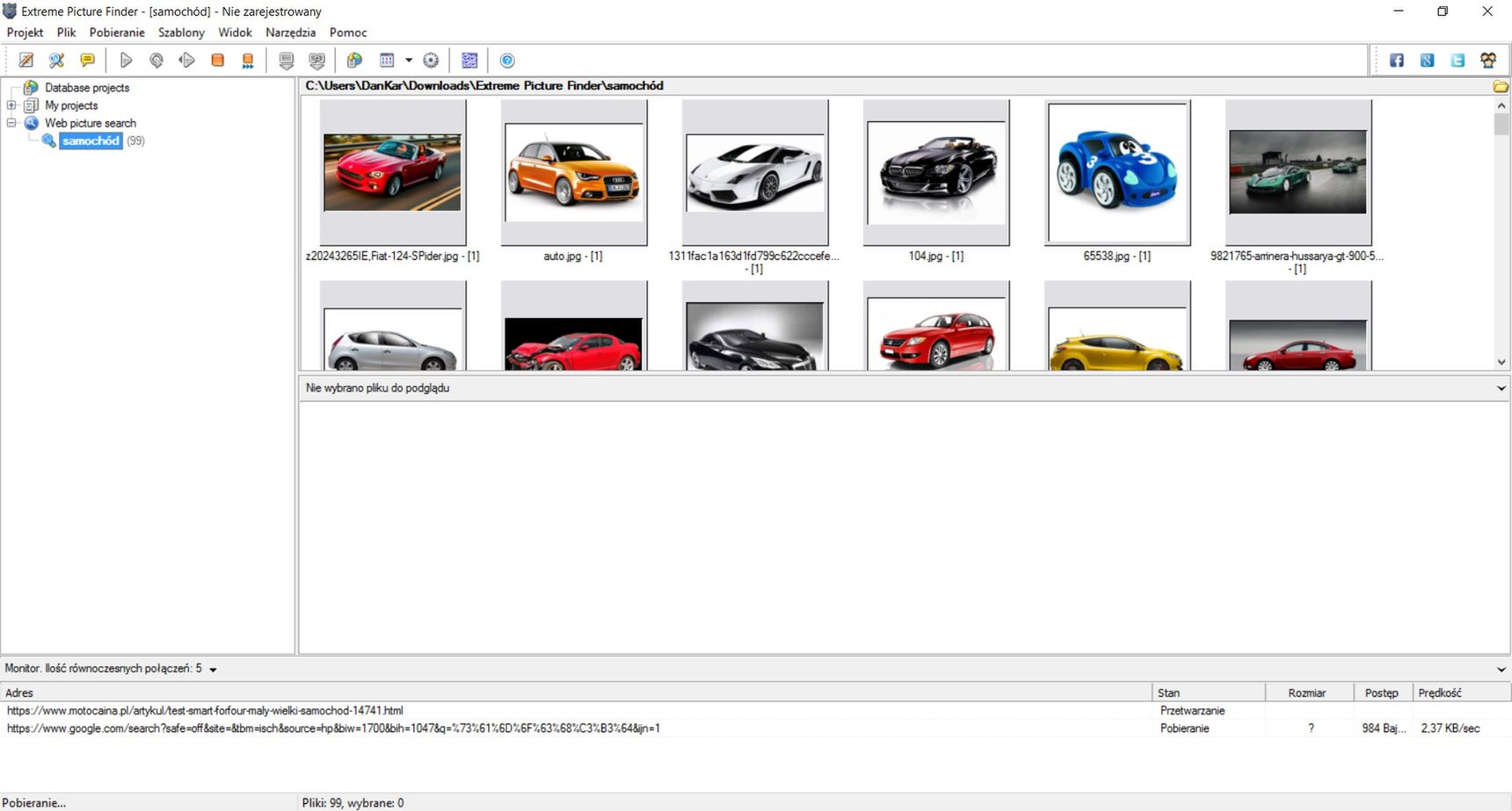Open destination folder via yellow folder icon
The image size is (1512, 811).
tap(1501, 86)
